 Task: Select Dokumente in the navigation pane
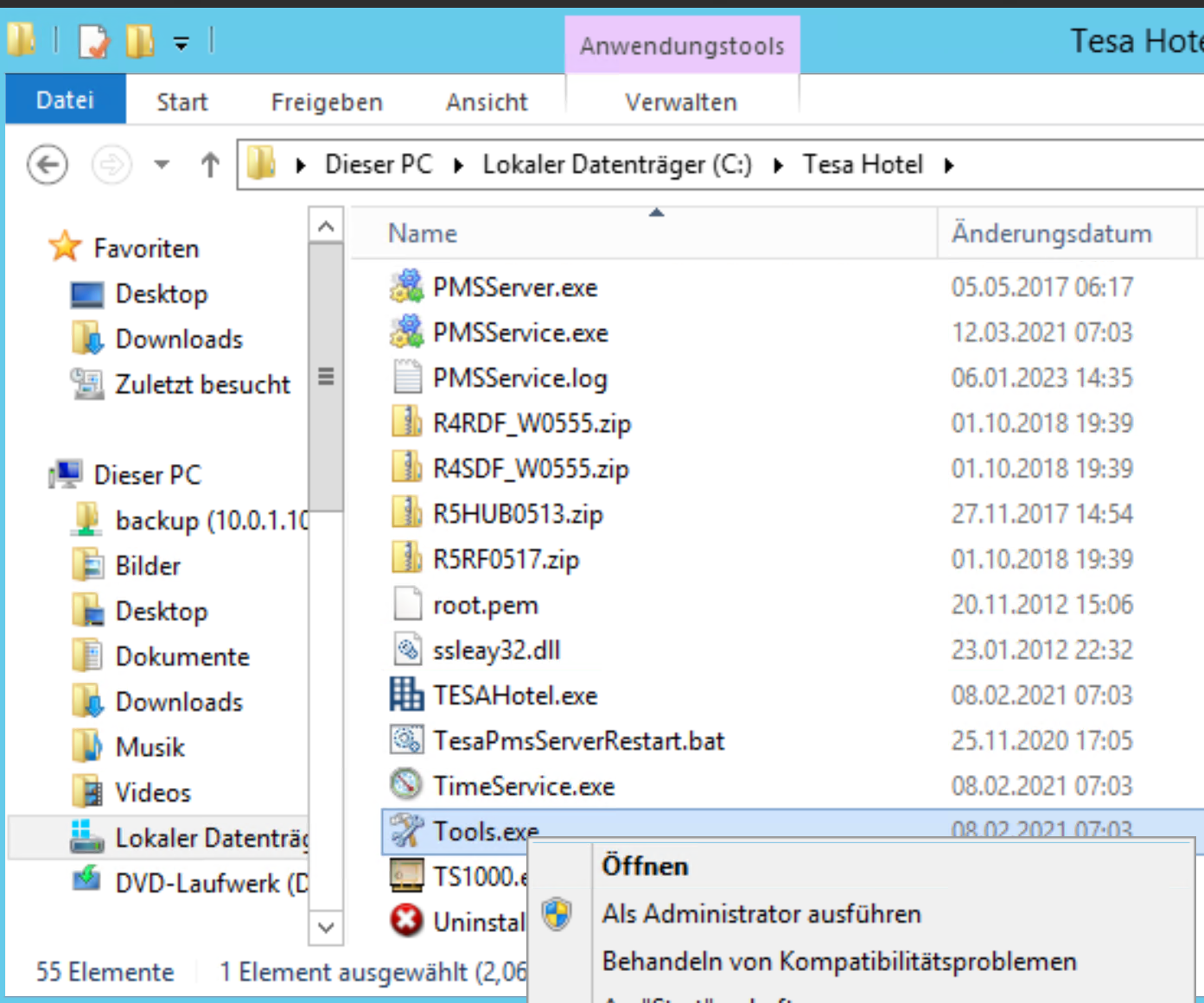click(x=182, y=656)
